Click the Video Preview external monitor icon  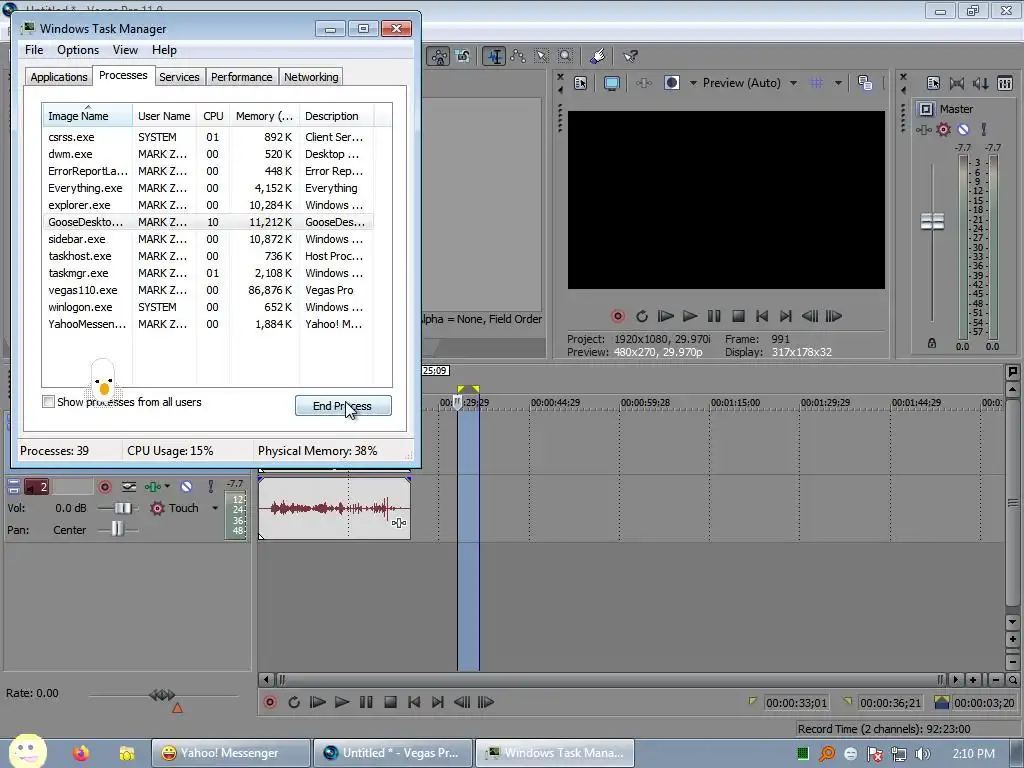612,83
